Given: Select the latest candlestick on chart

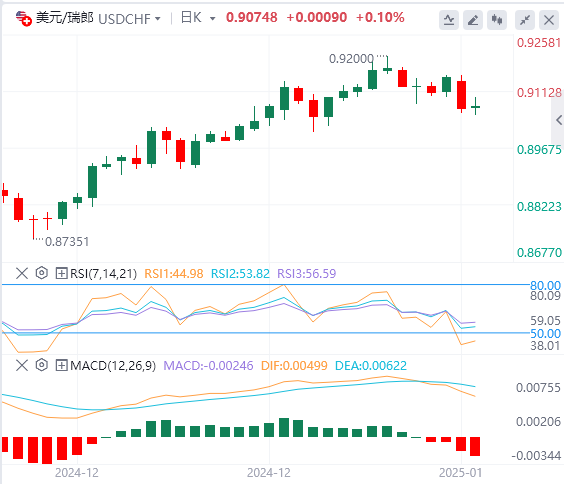Looking at the screenshot, I should click(x=476, y=106).
